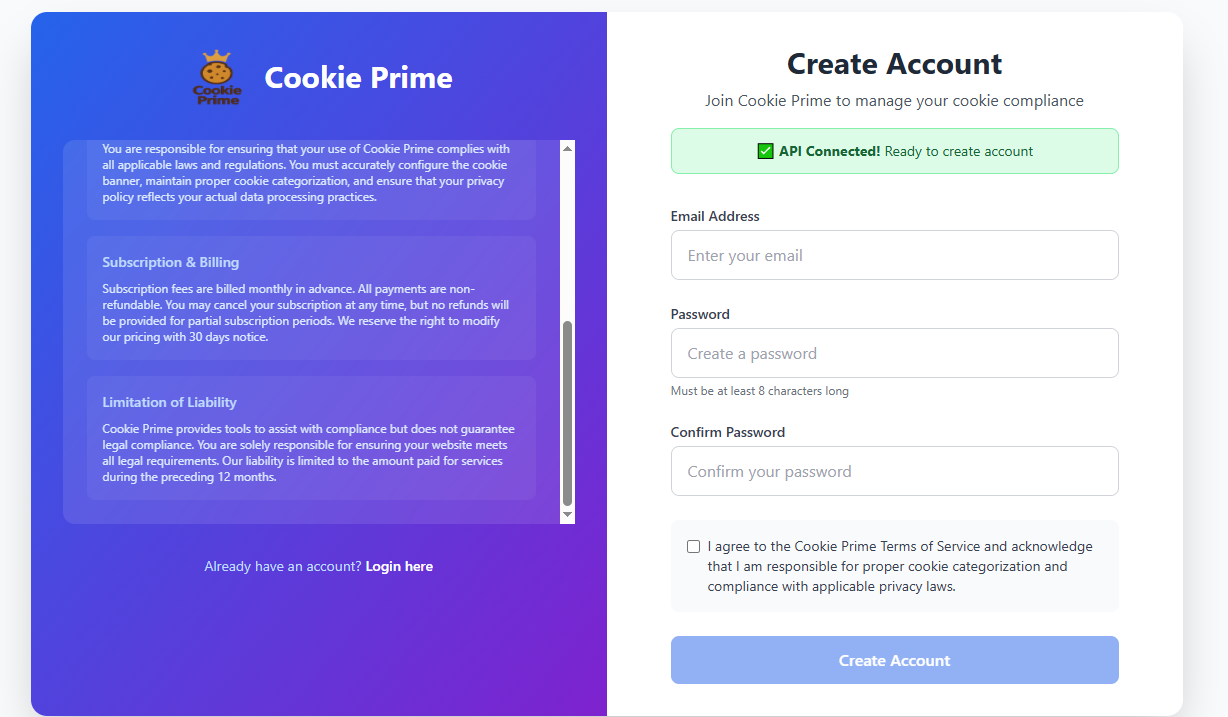
Task: Click the green API Connected checkmark icon
Action: [765, 151]
